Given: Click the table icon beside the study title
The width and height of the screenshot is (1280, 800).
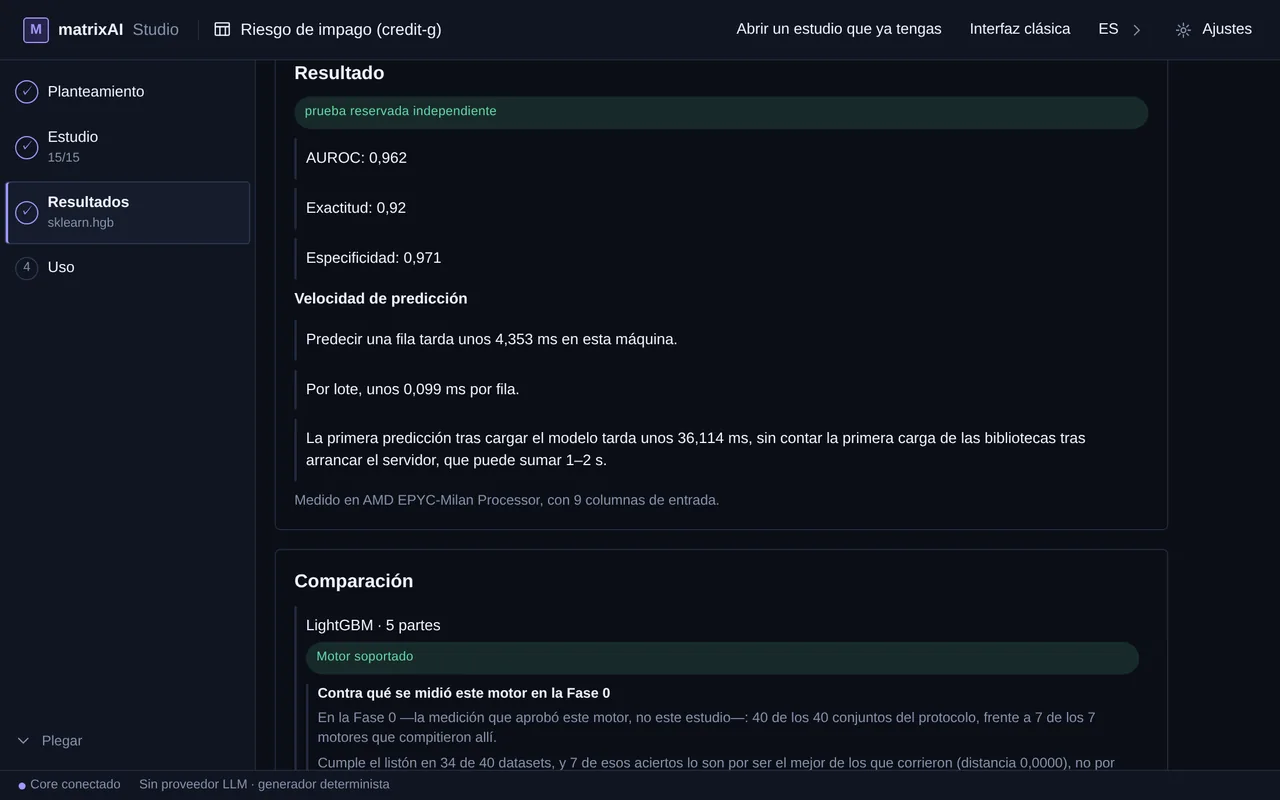Looking at the screenshot, I should [x=222, y=30].
